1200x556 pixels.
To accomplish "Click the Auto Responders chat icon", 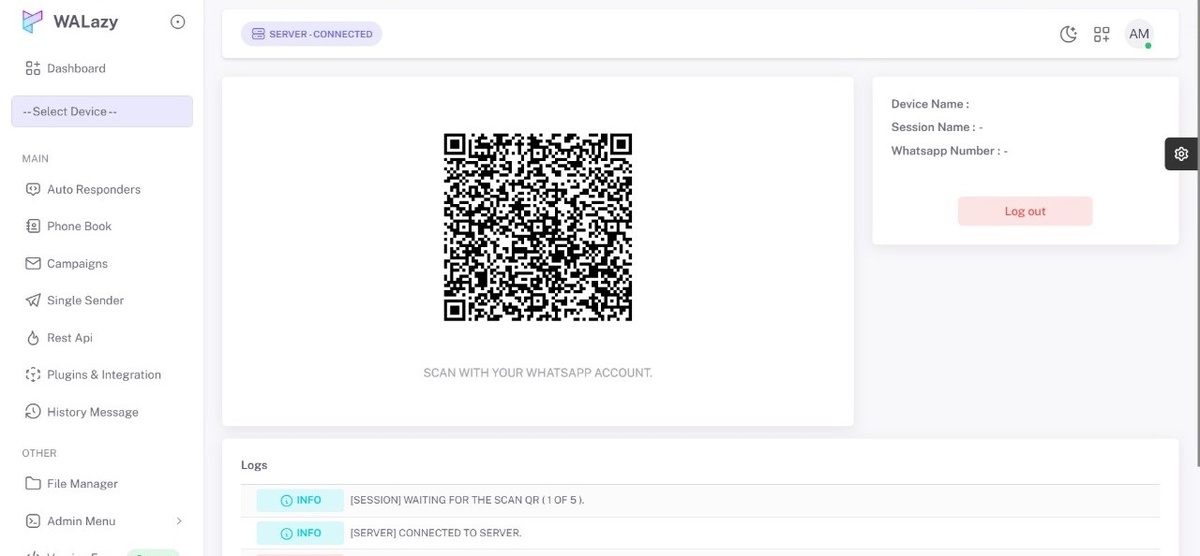I will [32, 189].
